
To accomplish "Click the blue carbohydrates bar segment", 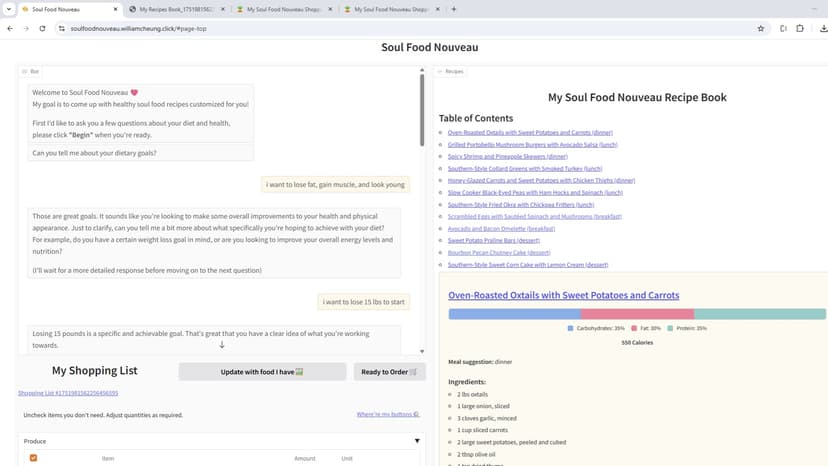I will (x=514, y=314).
